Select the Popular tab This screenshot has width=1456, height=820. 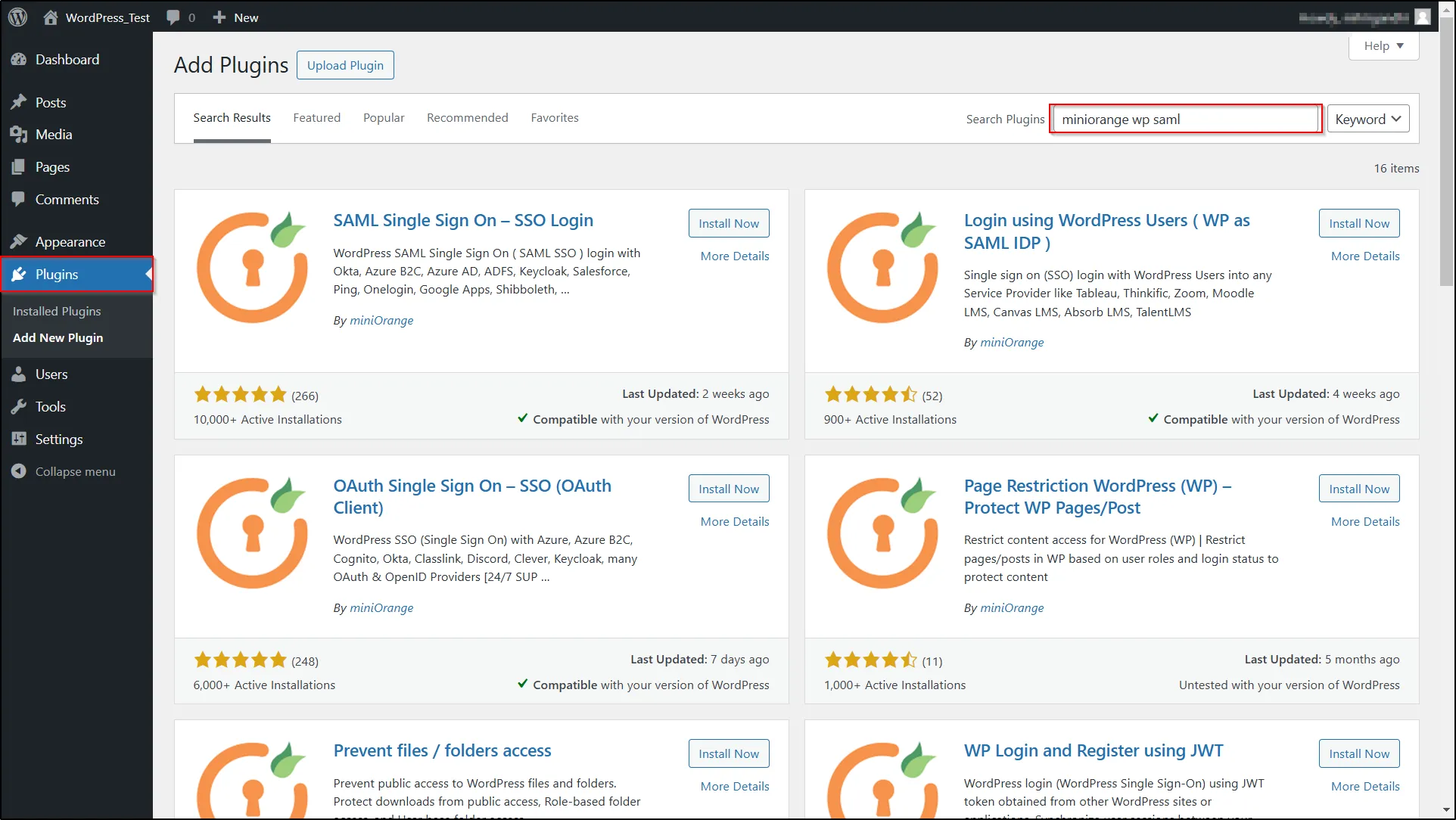pos(383,117)
